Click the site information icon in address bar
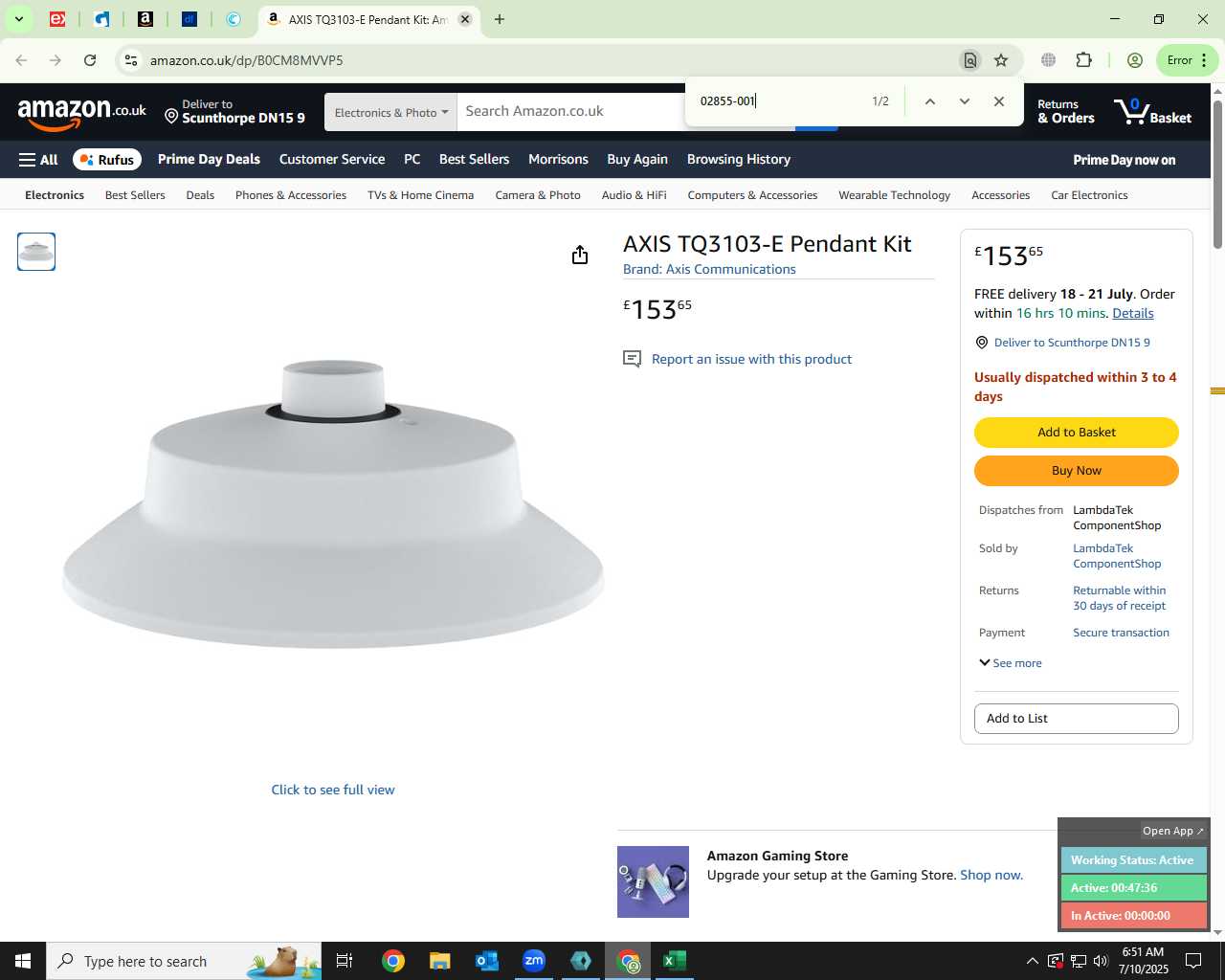Viewport: 1225px width, 980px height. (x=131, y=60)
